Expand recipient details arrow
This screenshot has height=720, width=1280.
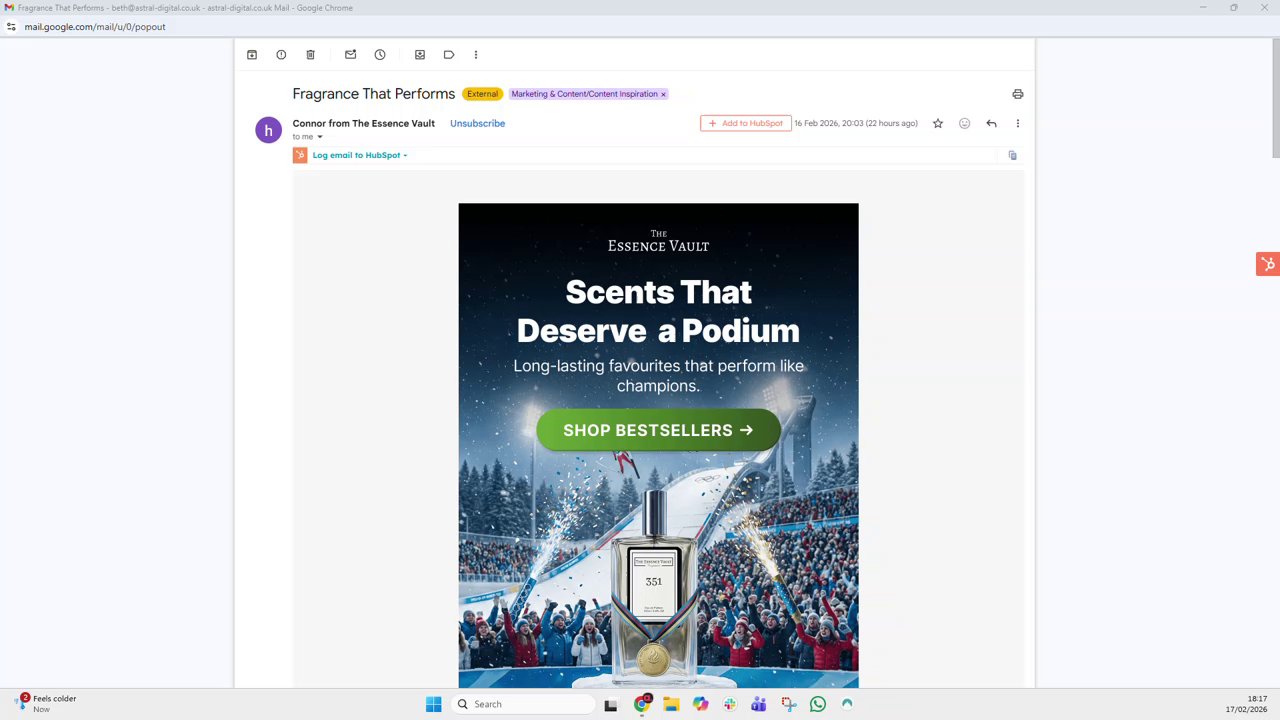coord(320,137)
